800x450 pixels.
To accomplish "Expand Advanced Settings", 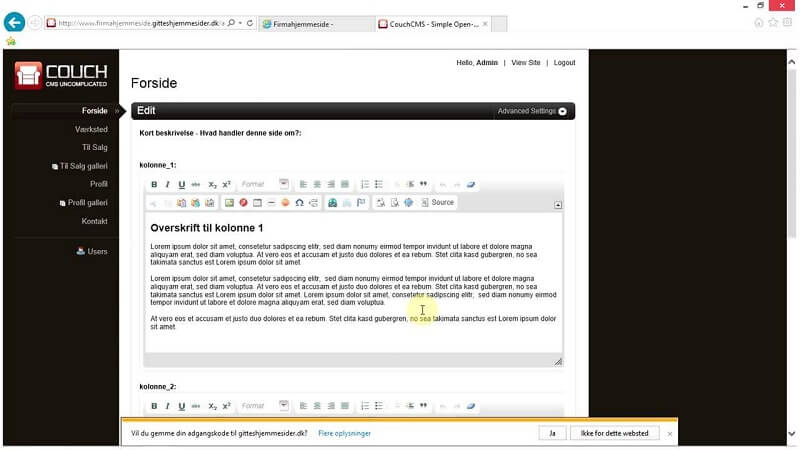I will [x=532, y=111].
